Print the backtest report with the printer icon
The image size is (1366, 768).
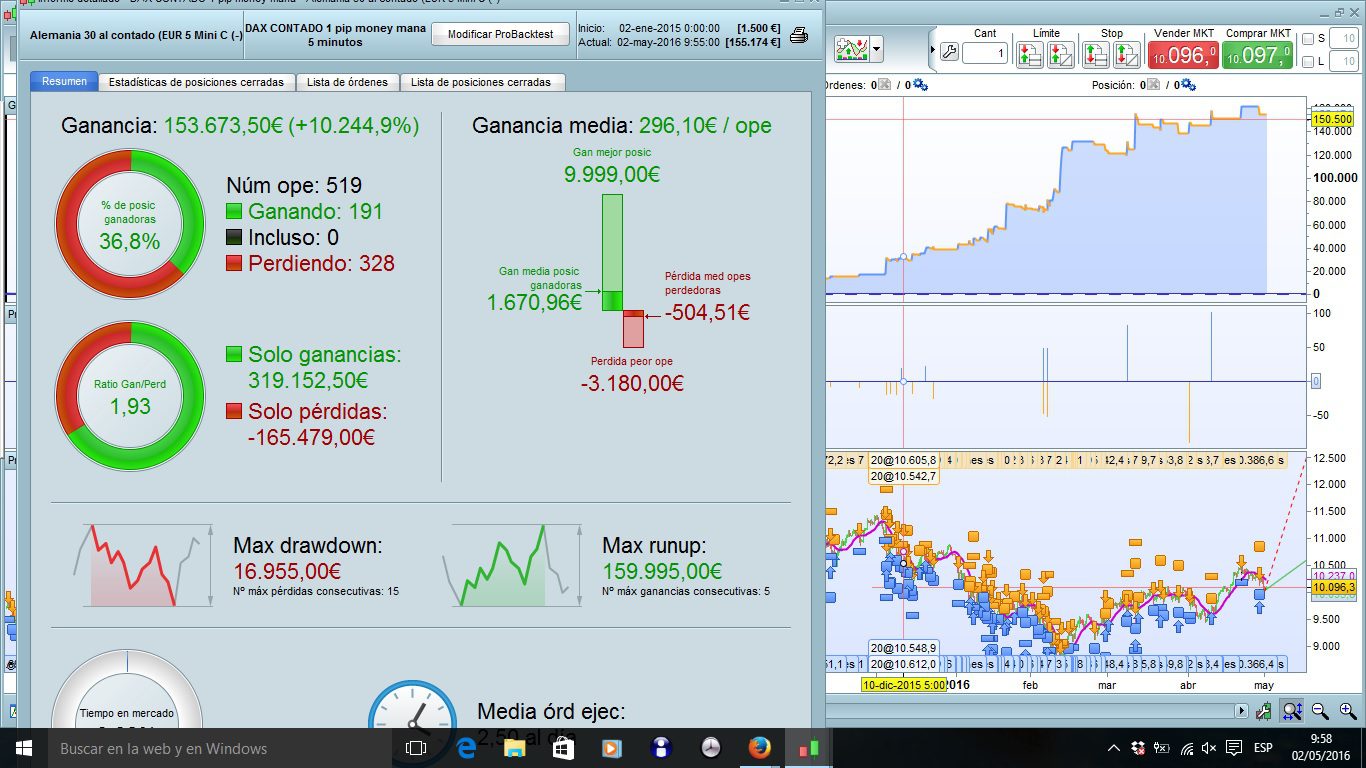click(798, 36)
